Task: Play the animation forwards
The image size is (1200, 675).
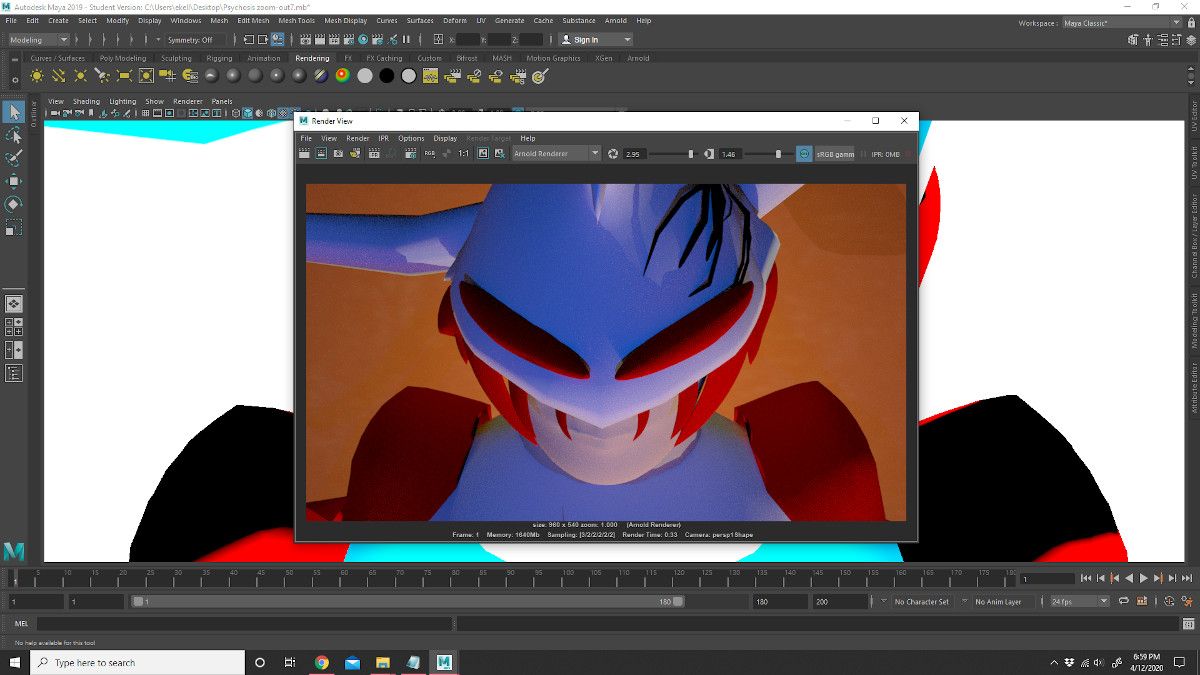Action: 1143,578
